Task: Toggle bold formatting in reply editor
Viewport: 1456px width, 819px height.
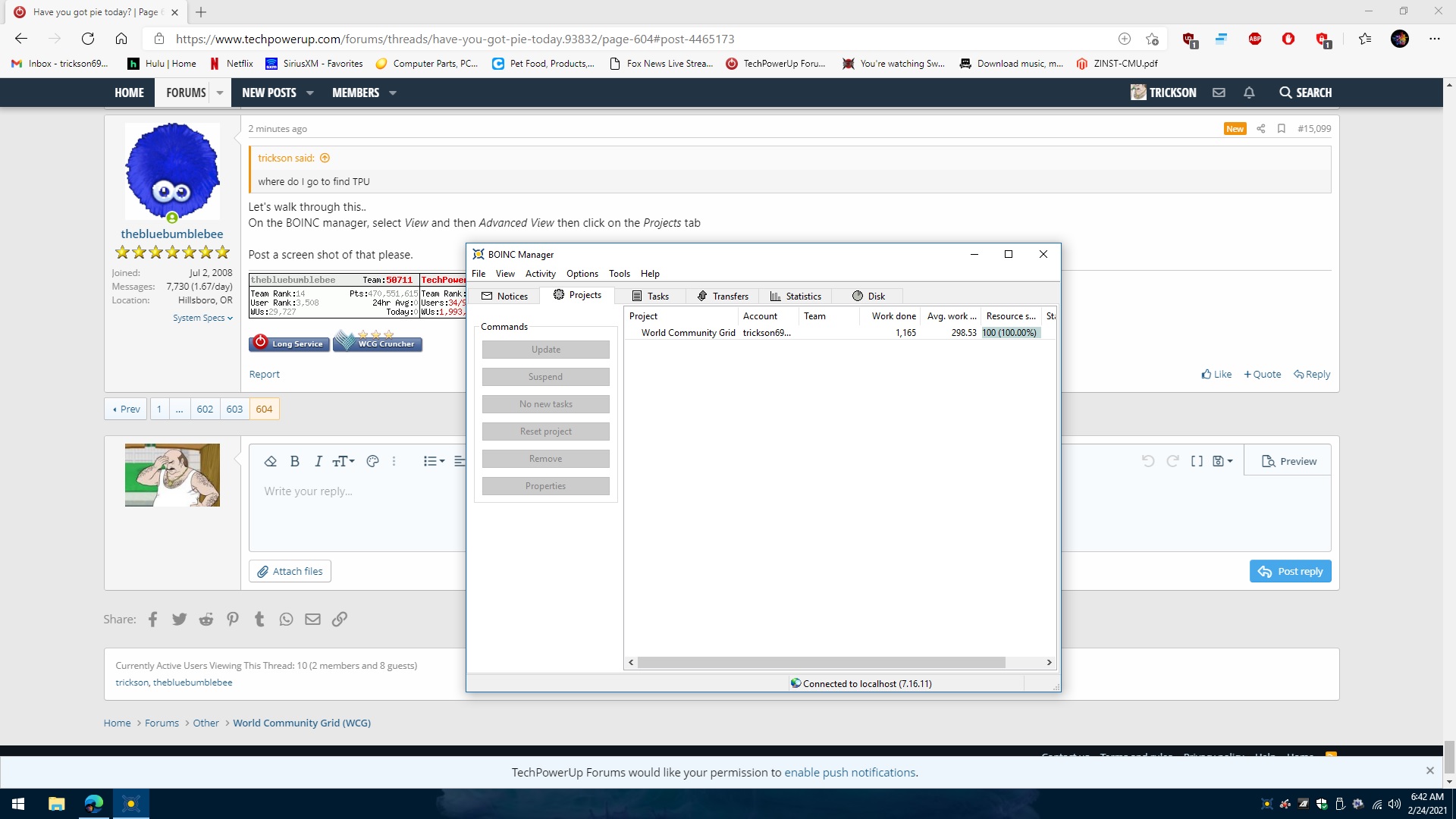Action: [x=295, y=461]
